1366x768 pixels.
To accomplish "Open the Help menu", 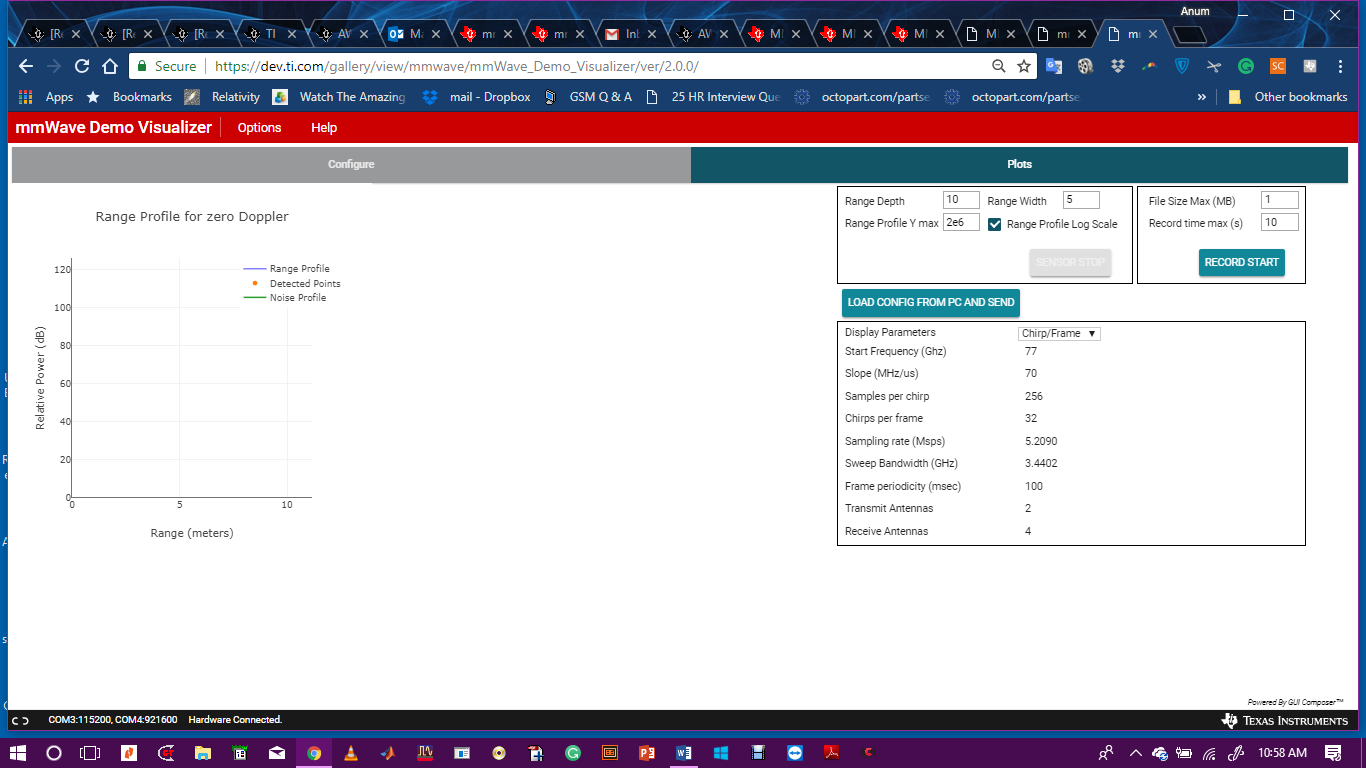I will point(324,127).
